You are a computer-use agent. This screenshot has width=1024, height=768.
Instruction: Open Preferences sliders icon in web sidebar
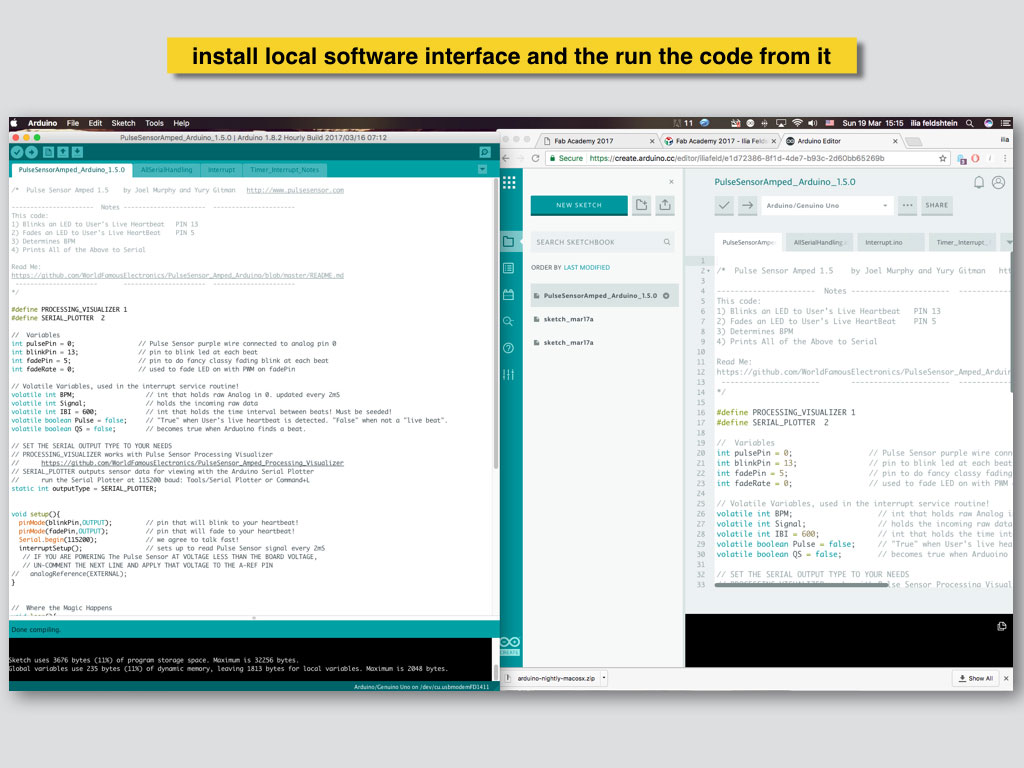click(509, 374)
